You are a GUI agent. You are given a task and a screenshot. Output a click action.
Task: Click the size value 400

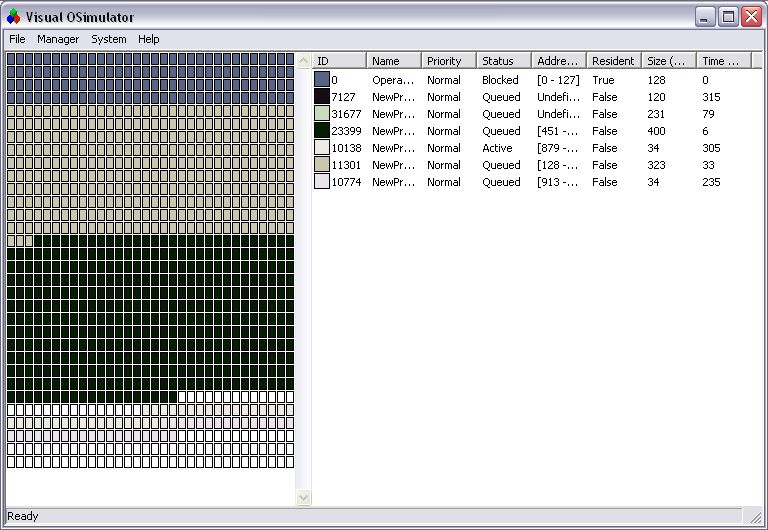click(656, 131)
